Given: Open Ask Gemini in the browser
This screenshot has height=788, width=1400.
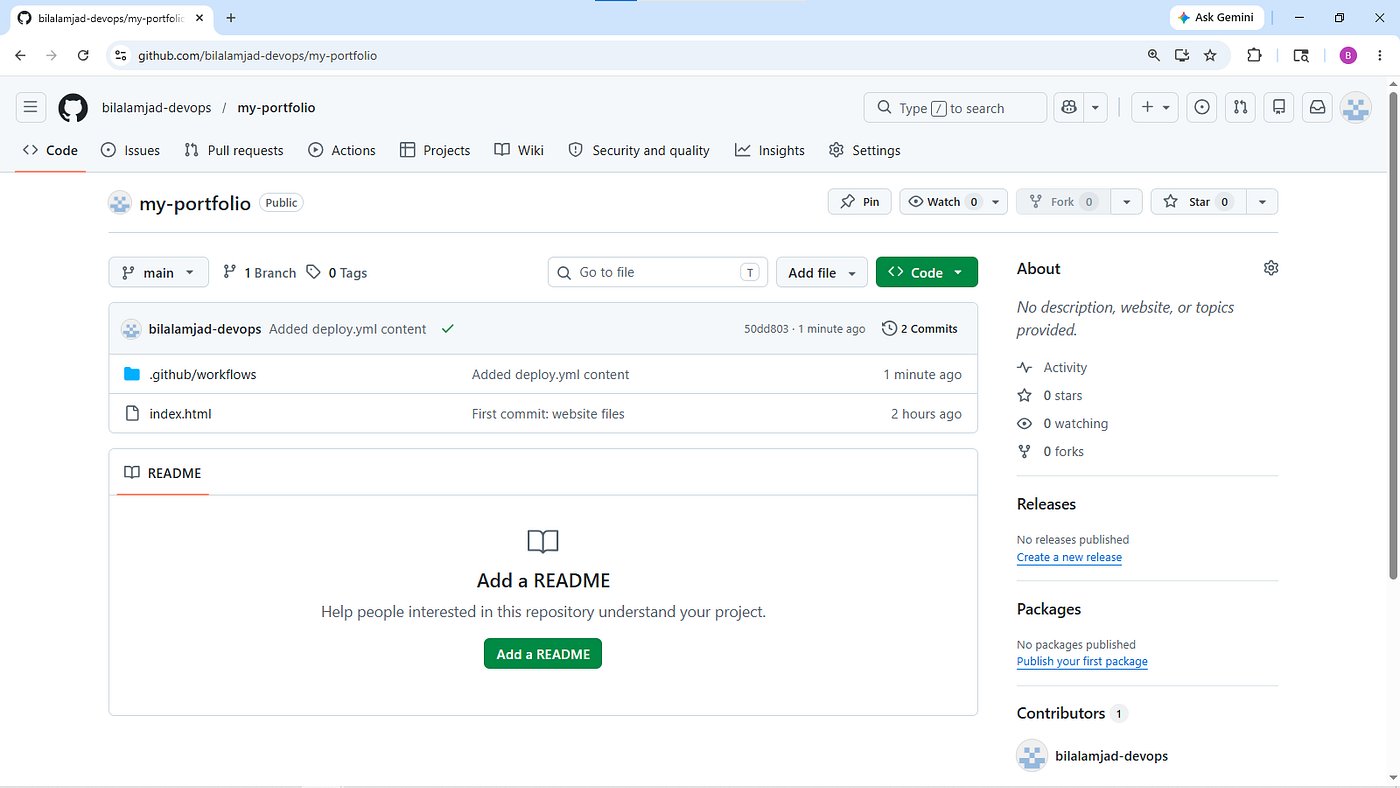Looking at the screenshot, I should (x=1219, y=18).
